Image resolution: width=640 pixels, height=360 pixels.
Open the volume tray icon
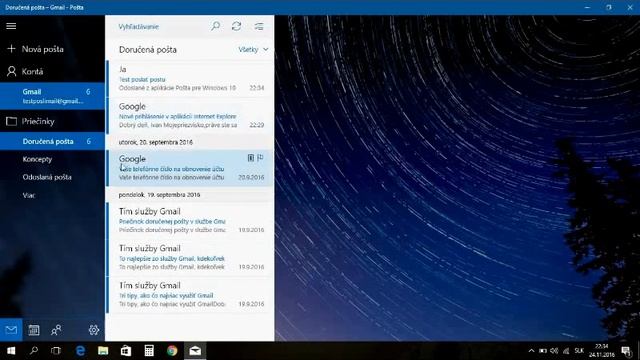point(554,351)
